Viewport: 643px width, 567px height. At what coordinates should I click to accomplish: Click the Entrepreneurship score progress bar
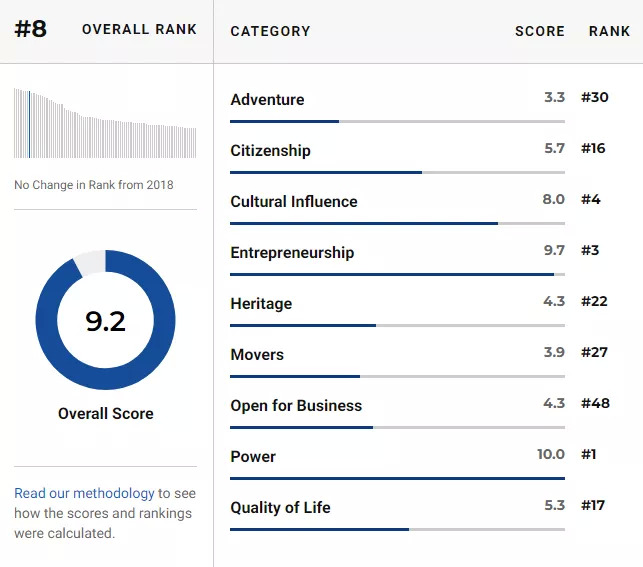click(x=397, y=275)
